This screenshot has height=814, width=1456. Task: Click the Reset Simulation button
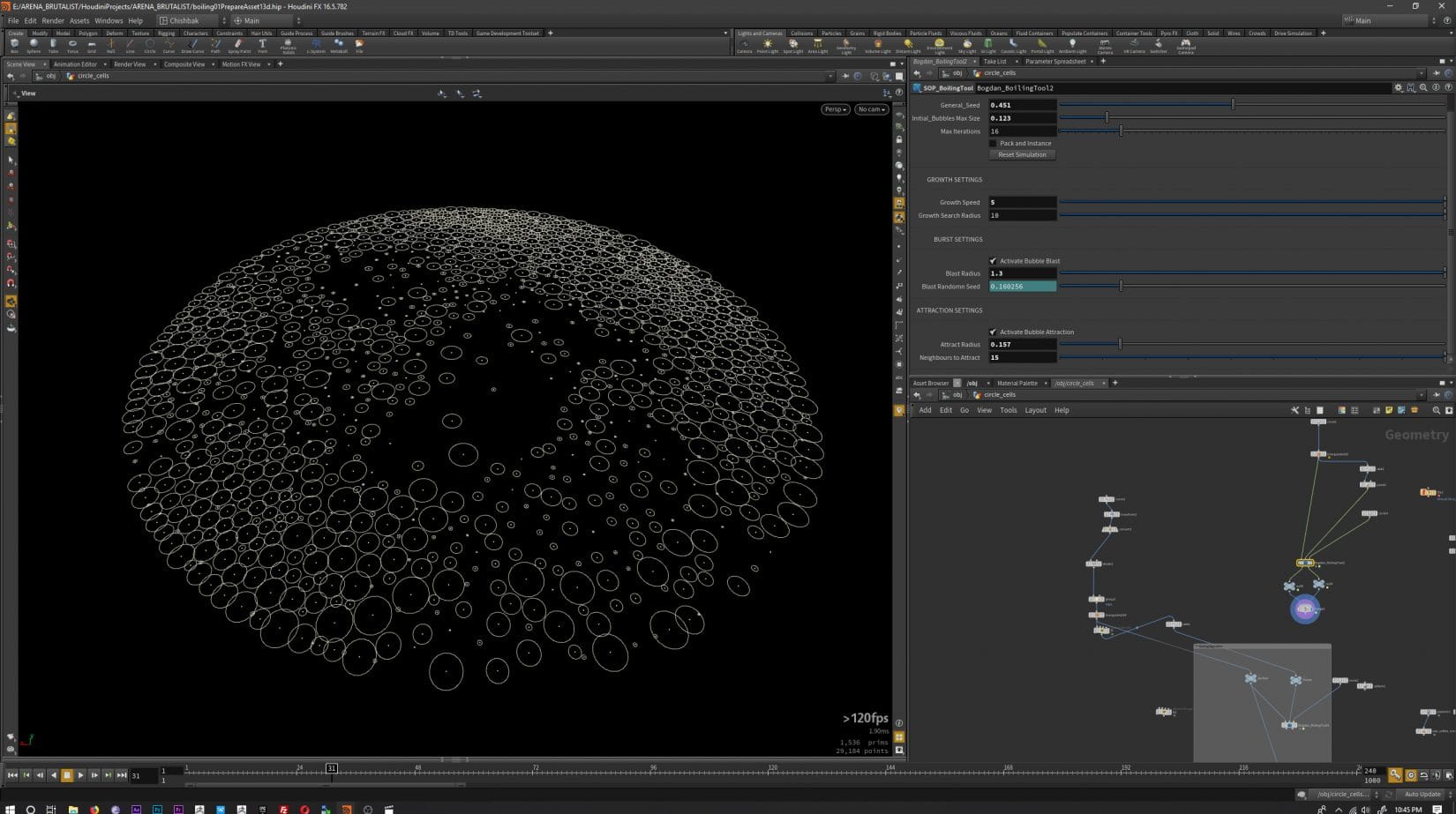point(1022,154)
